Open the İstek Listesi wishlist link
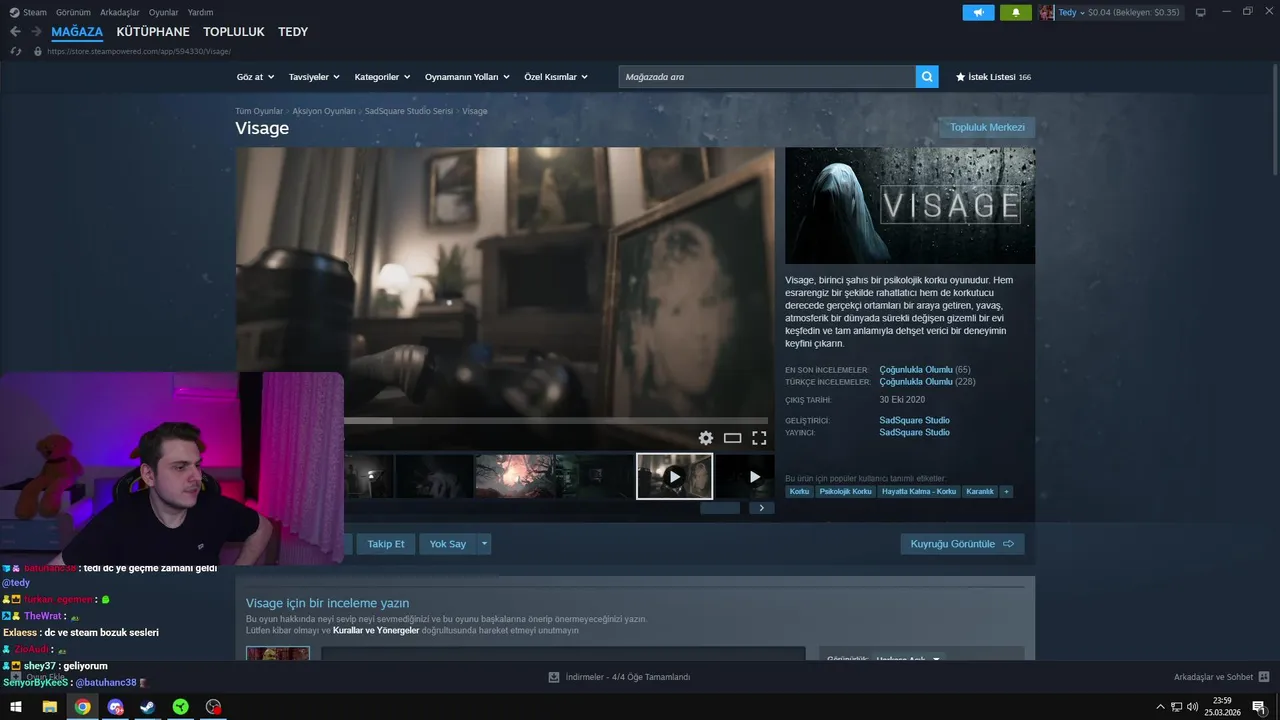The height and width of the screenshot is (720, 1280). point(993,77)
